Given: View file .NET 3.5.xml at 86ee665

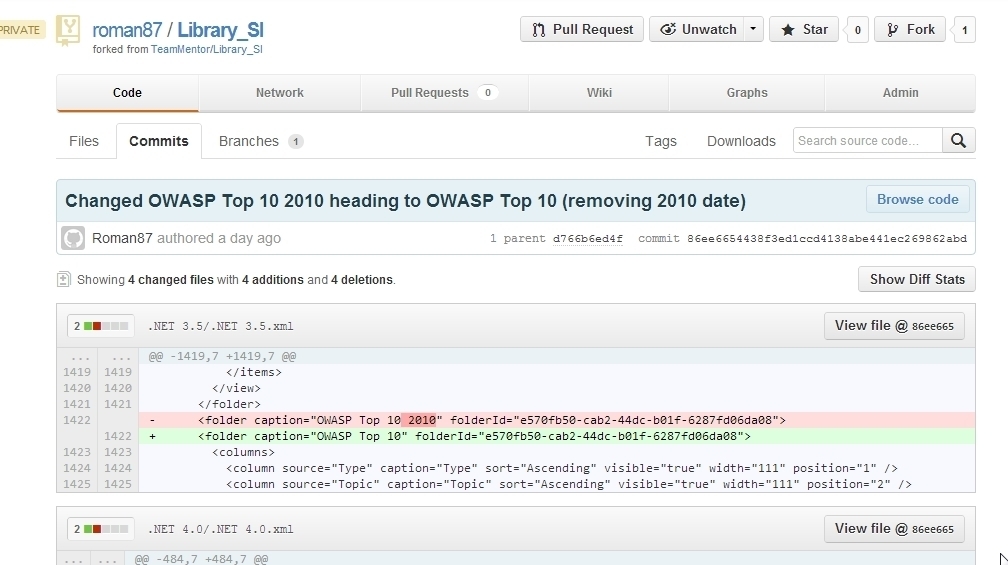Looking at the screenshot, I should click(x=893, y=326).
